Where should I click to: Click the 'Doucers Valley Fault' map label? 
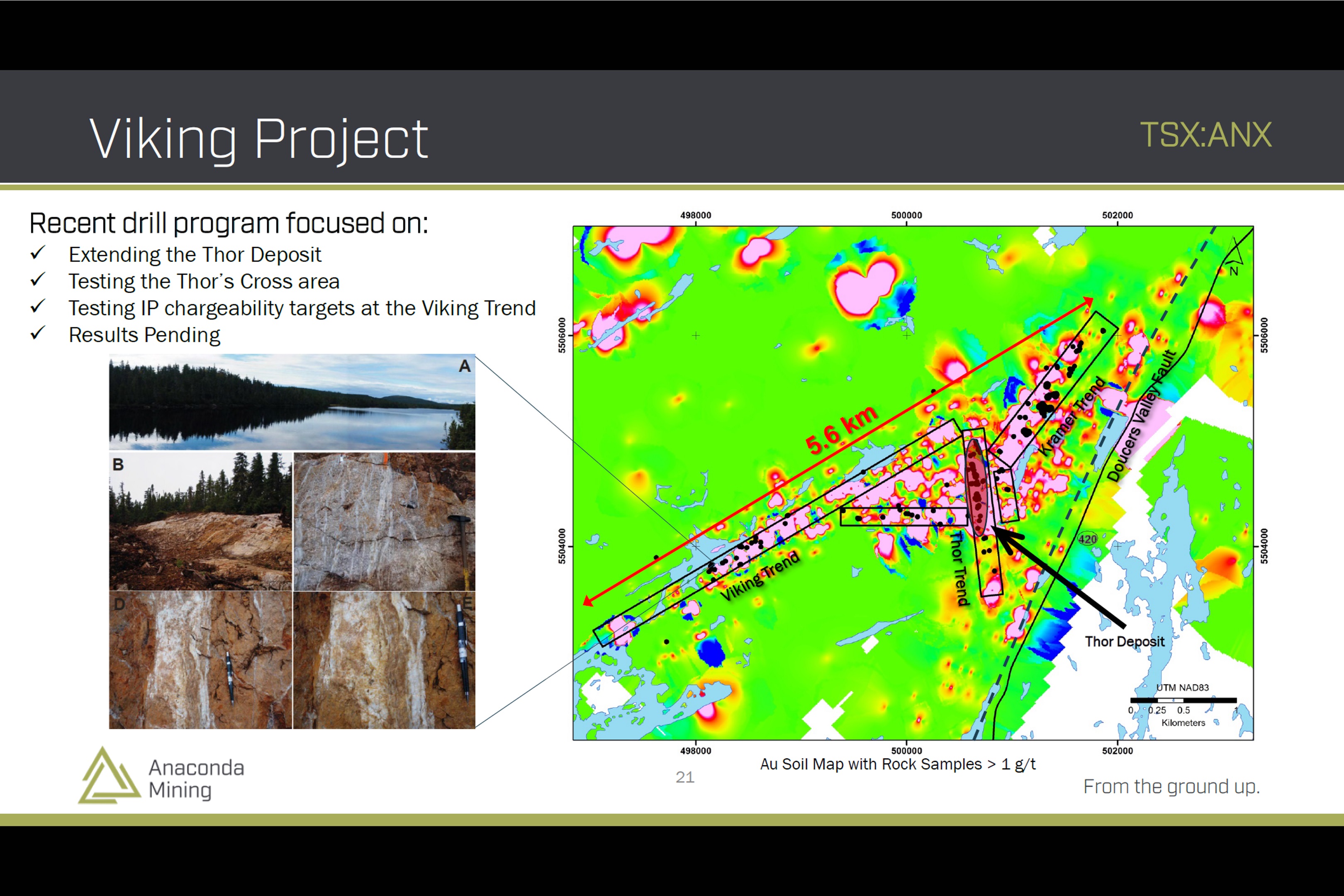1141,415
